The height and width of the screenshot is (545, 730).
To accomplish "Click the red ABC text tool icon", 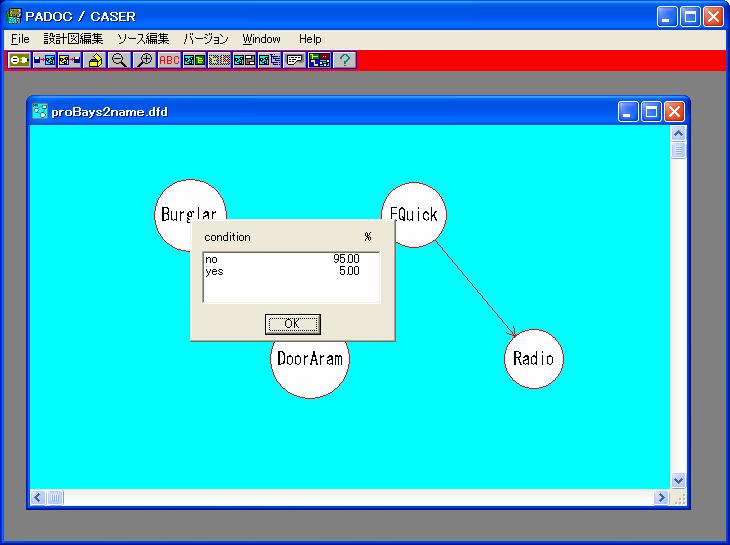I will 169,60.
